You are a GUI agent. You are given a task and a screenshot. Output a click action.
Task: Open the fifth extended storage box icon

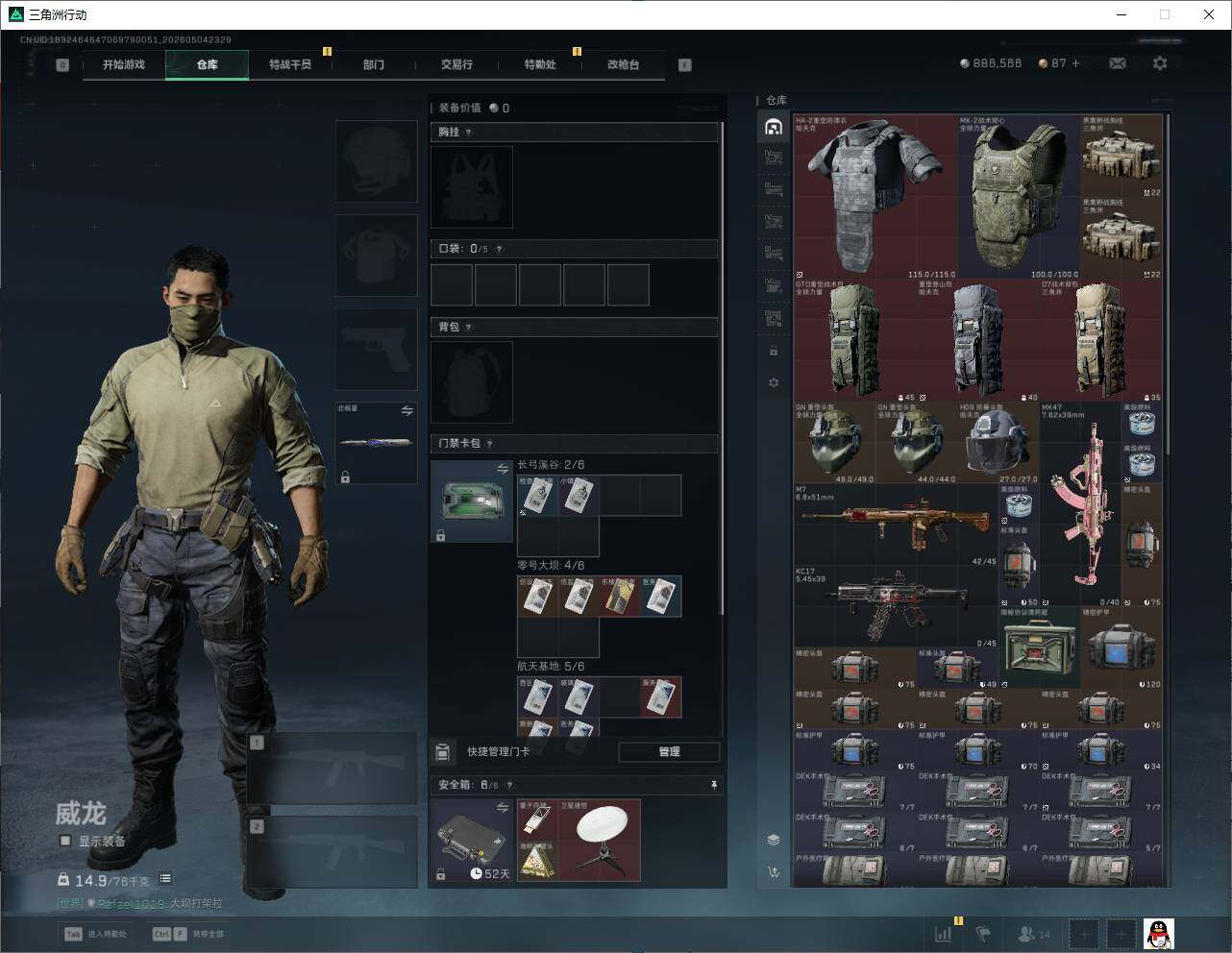[x=774, y=285]
